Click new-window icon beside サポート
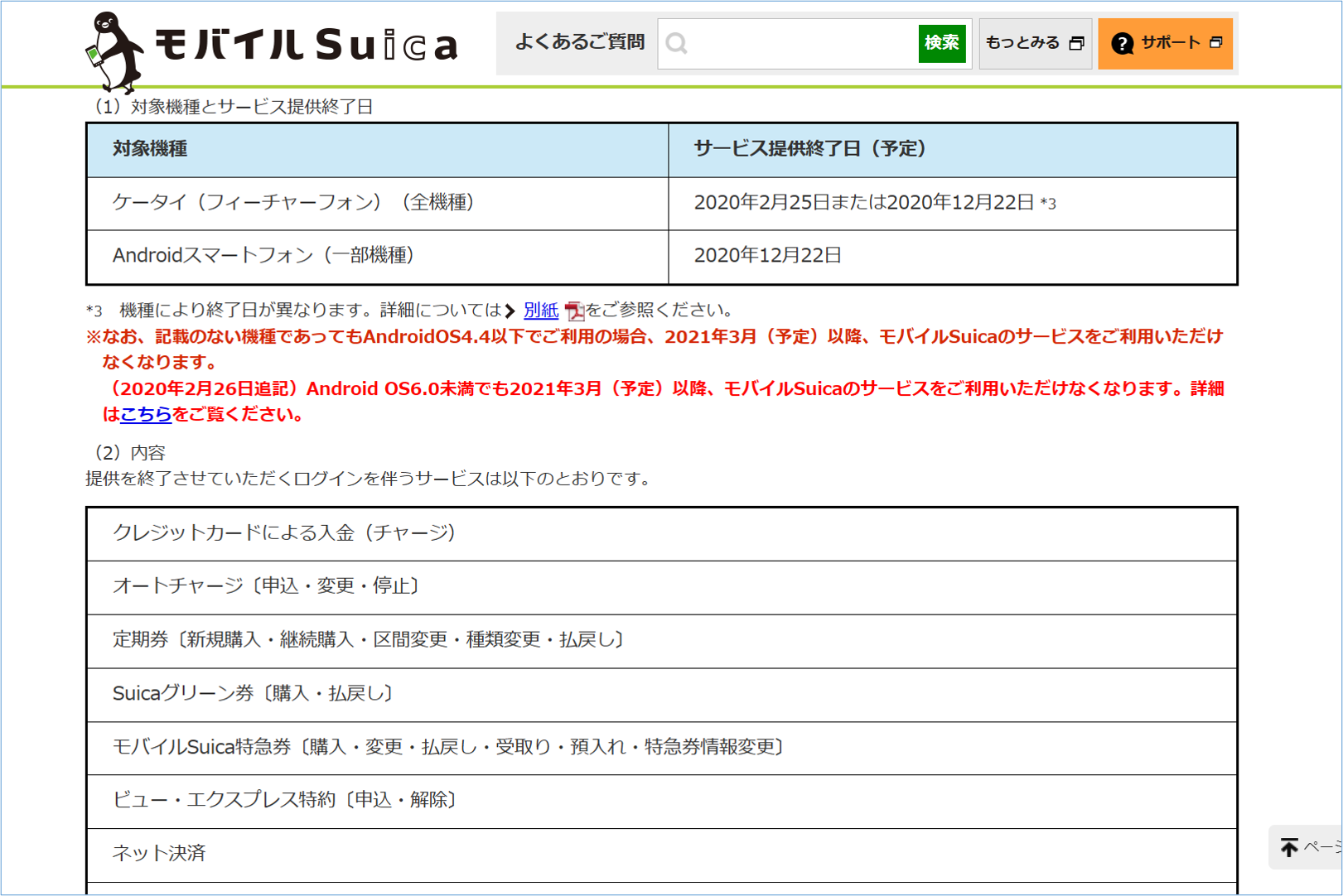This screenshot has width=1343, height=896. 1215,42
